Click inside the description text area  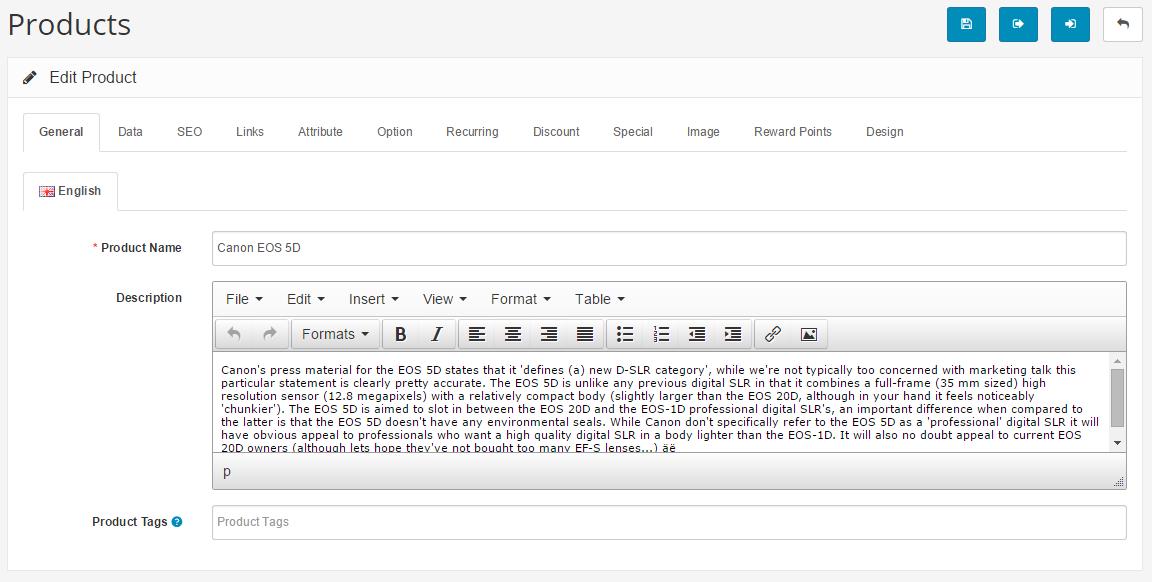click(660, 403)
